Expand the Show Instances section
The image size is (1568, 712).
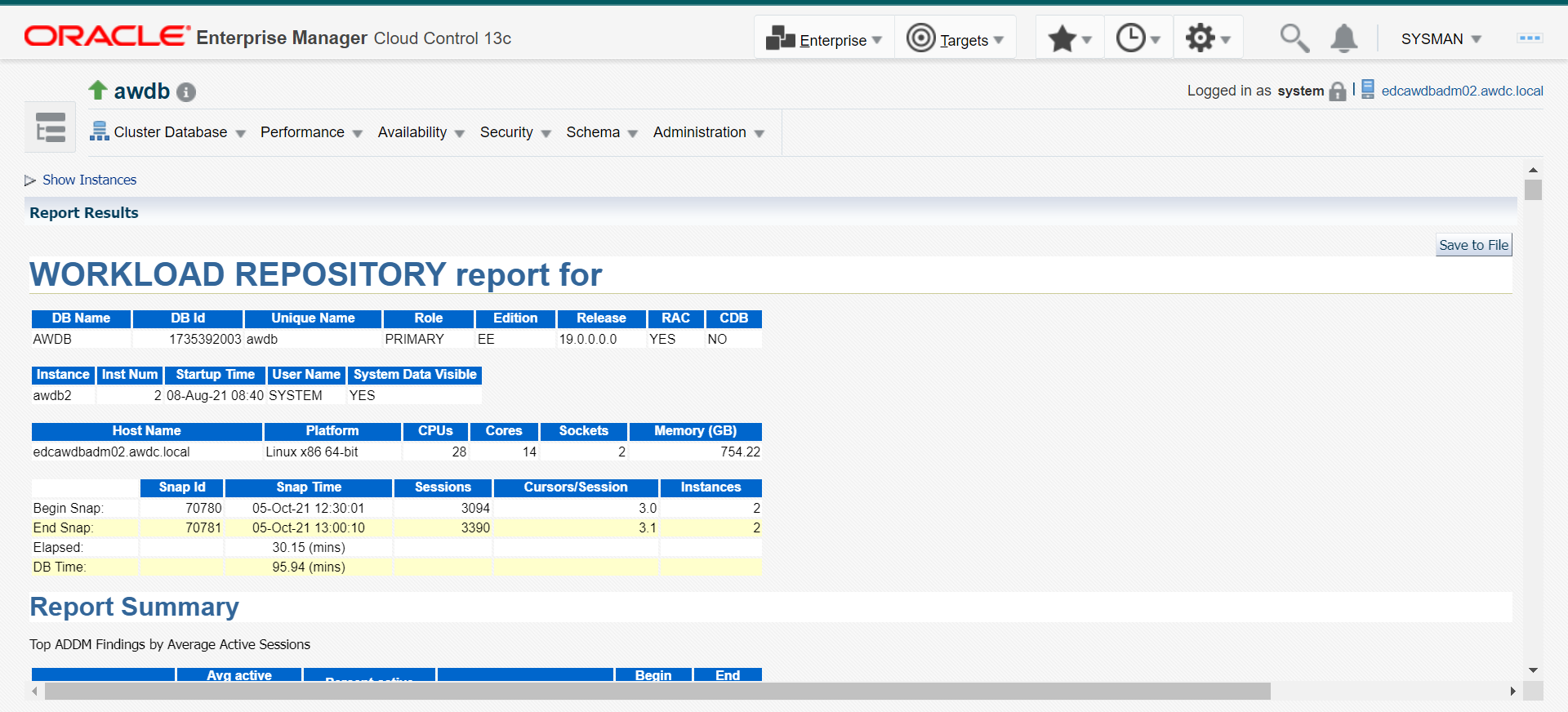(30, 180)
